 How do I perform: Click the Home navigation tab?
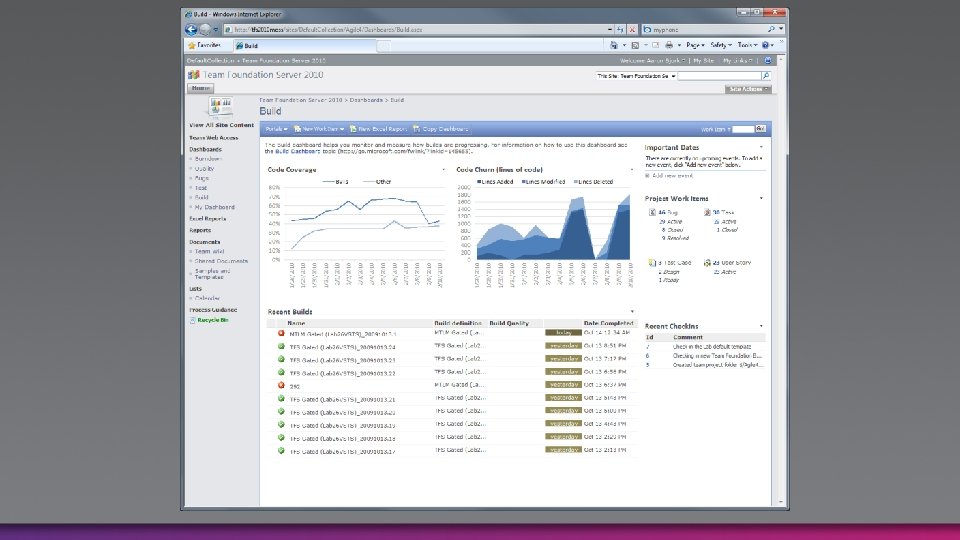click(200, 88)
